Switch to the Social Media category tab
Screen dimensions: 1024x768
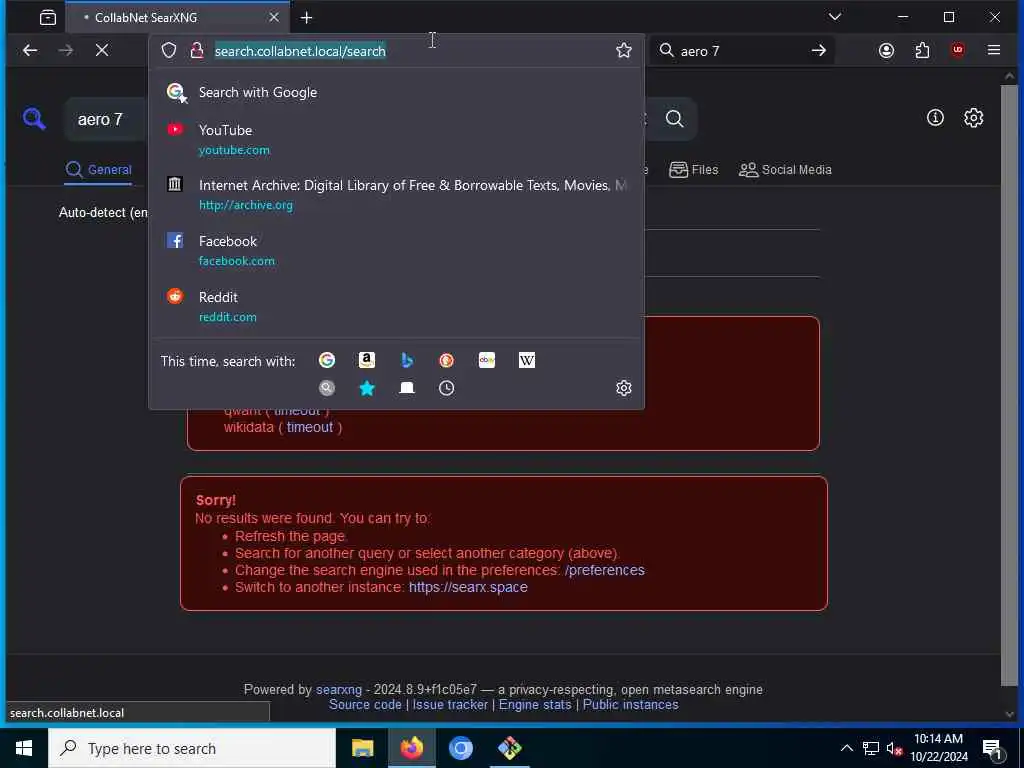785,170
